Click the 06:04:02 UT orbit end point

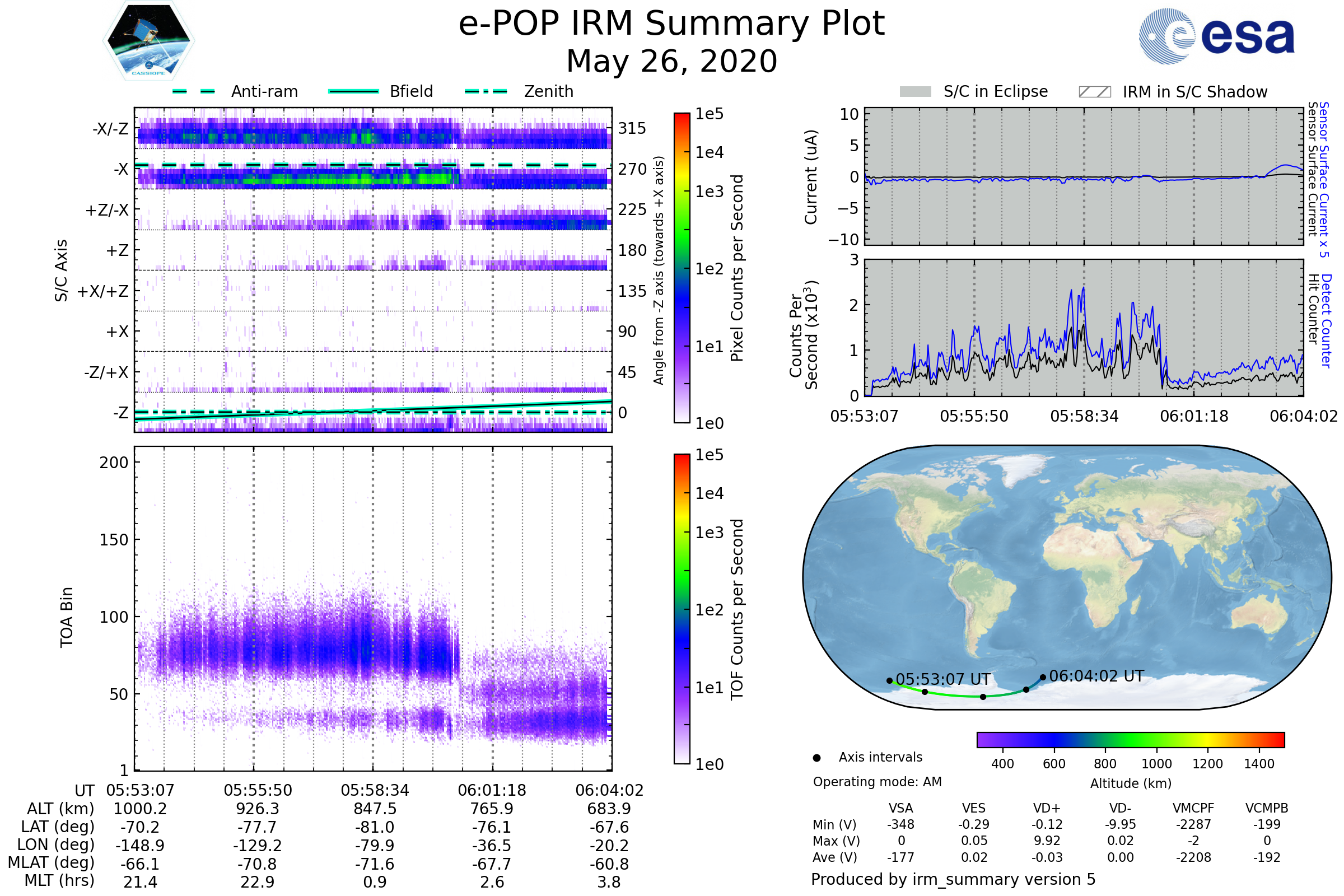pos(1043,677)
